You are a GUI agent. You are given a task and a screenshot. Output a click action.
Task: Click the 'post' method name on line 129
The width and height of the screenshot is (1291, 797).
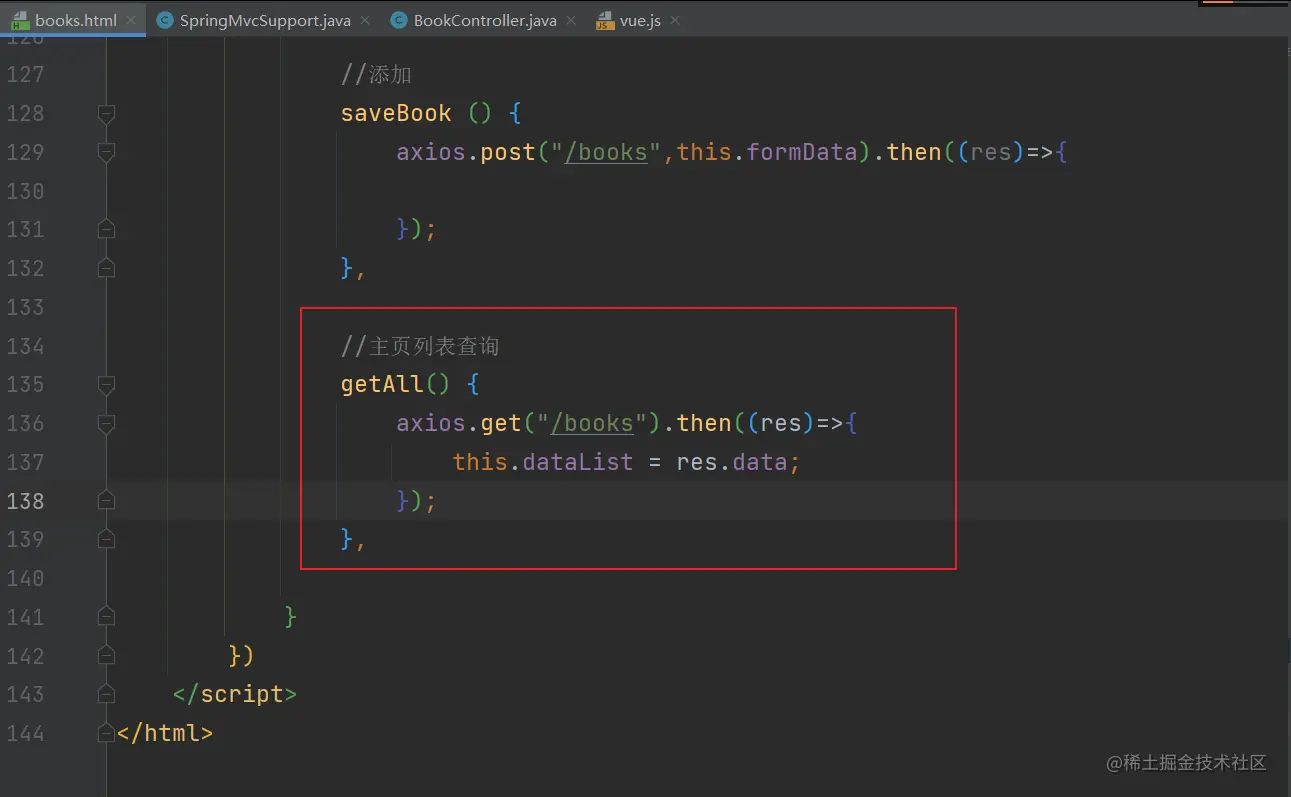point(508,152)
